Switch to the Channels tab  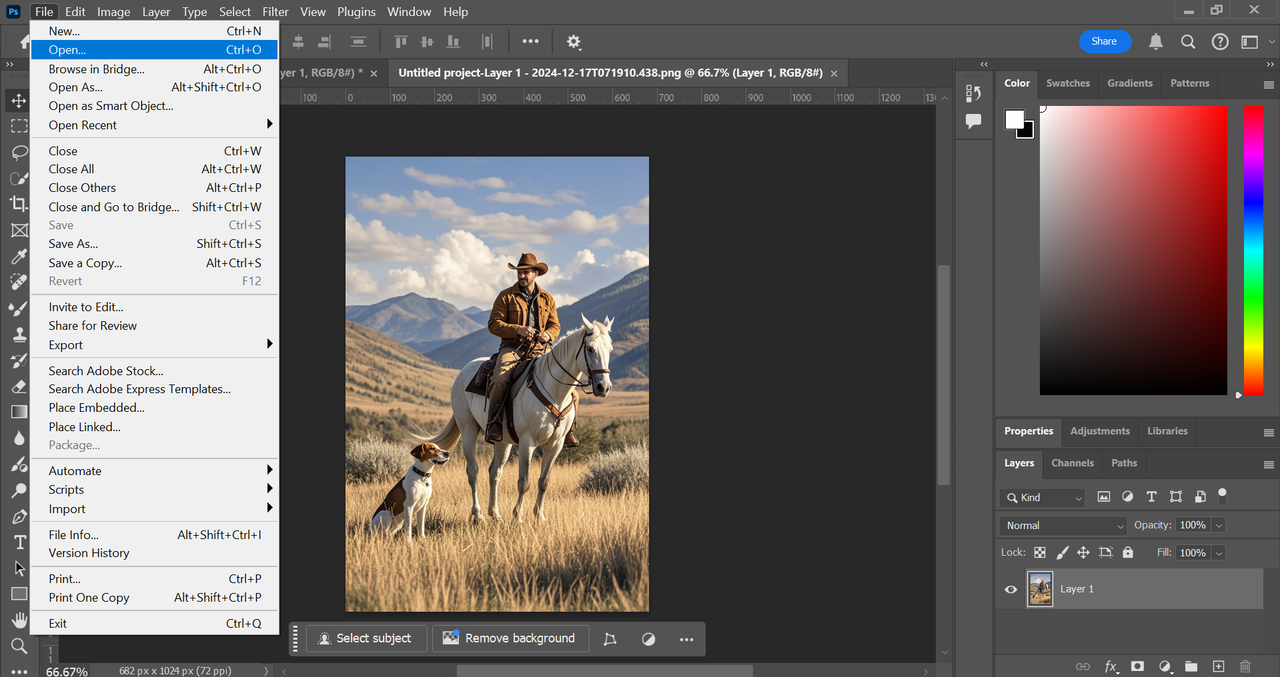point(1072,463)
